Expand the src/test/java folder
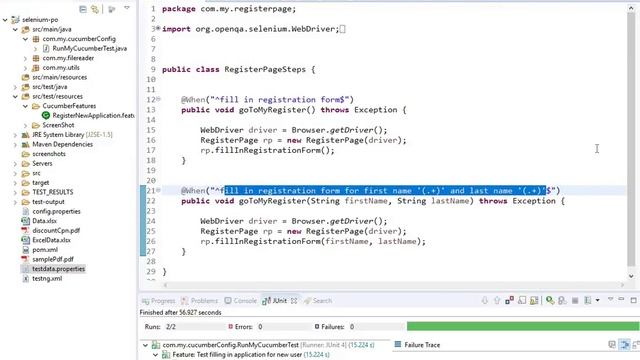 [15, 87]
